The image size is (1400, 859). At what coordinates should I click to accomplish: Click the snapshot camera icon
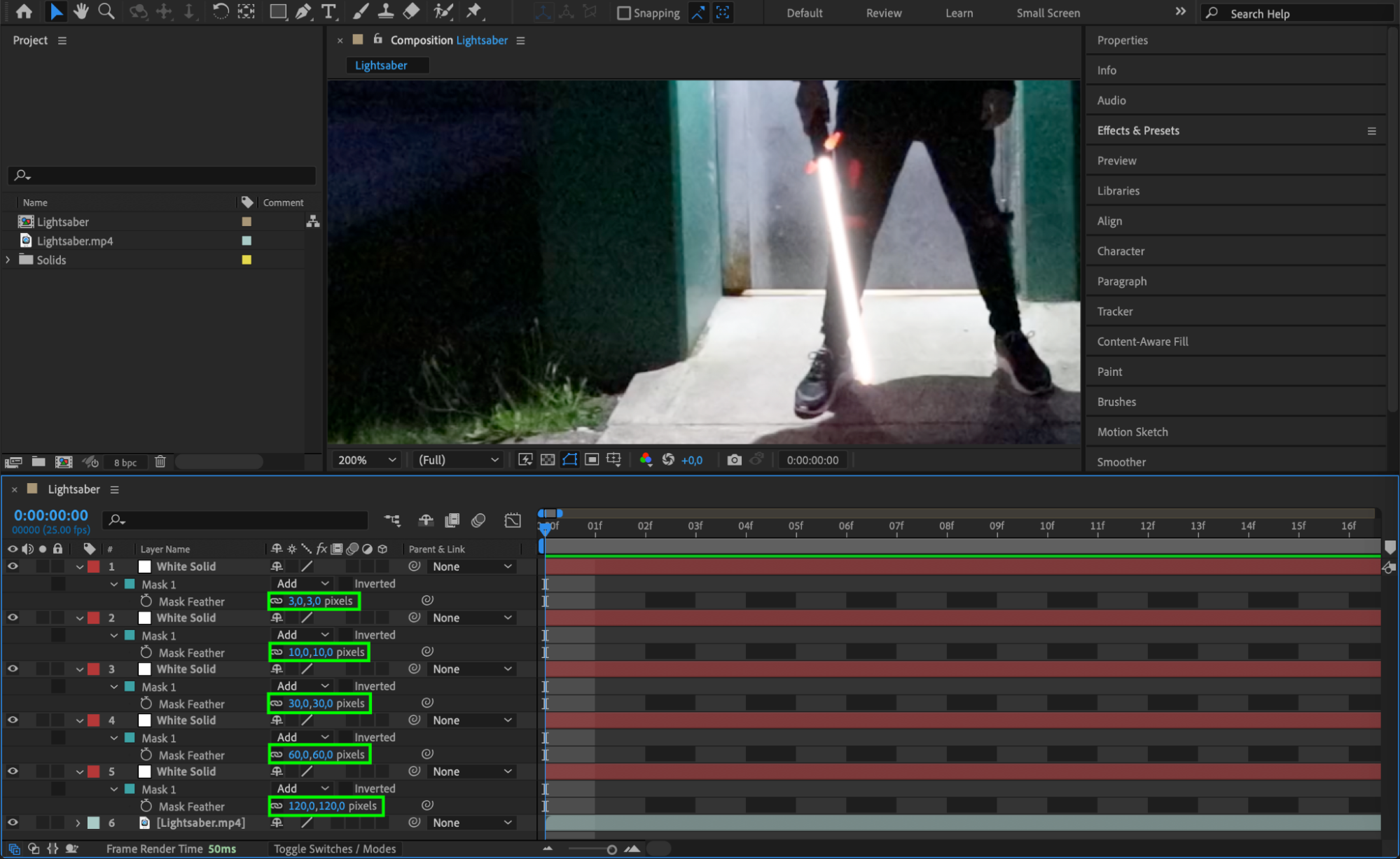coord(733,460)
